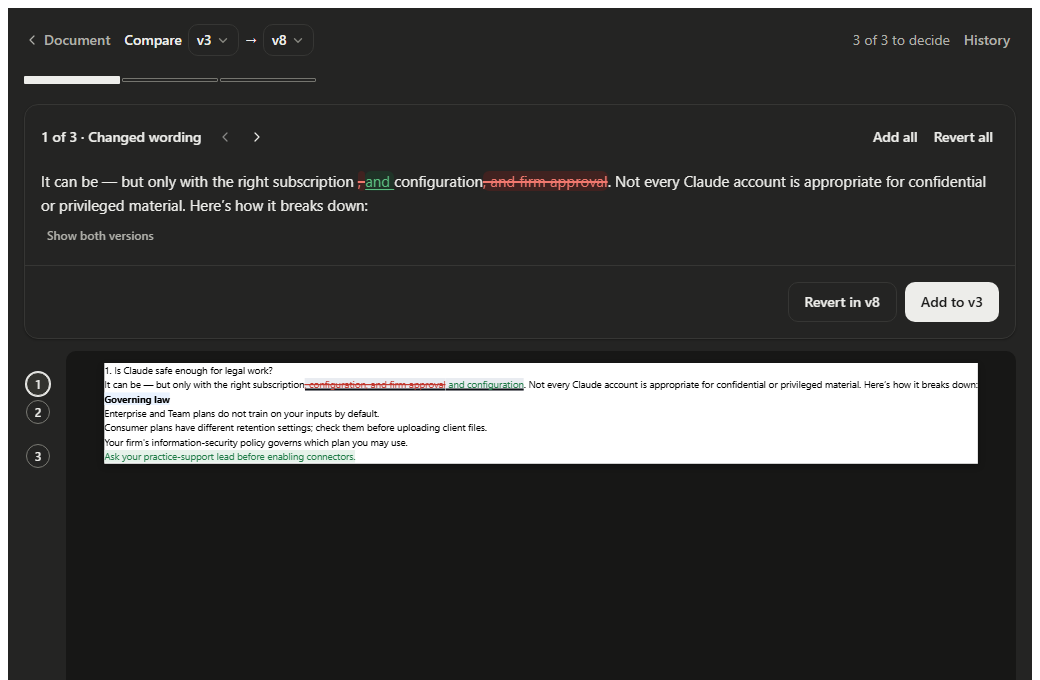Click 'Enterprise and Team plans' preview line
1040x680 pixels.
[x=241, y=414]
